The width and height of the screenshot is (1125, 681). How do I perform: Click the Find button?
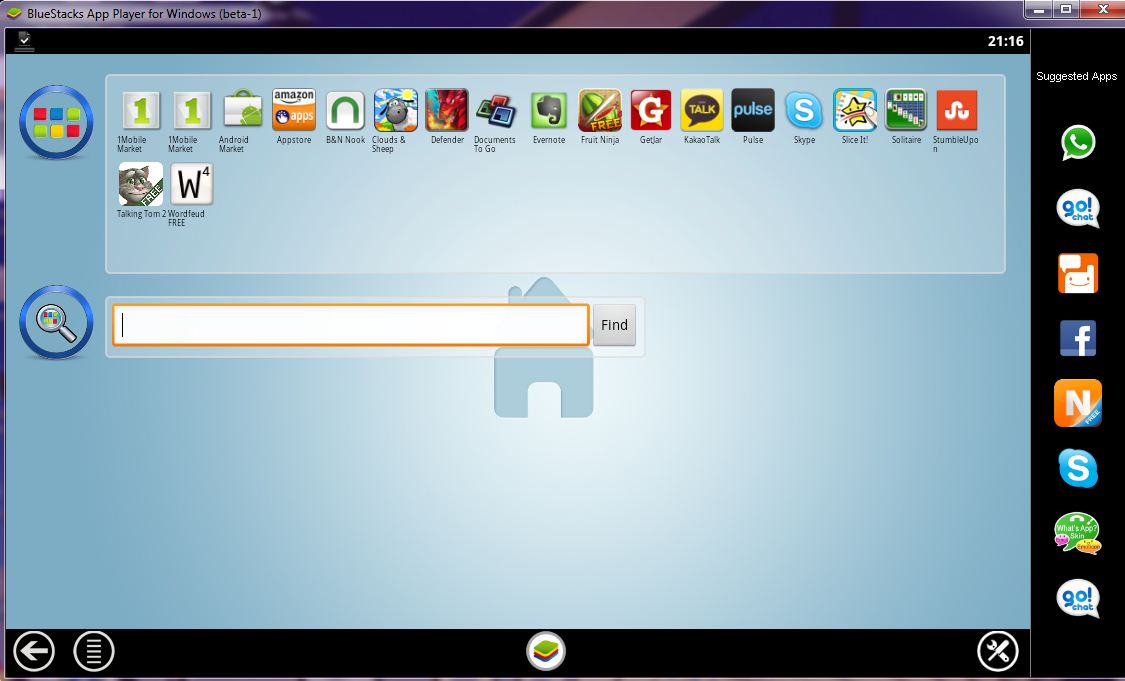(614, 325)
